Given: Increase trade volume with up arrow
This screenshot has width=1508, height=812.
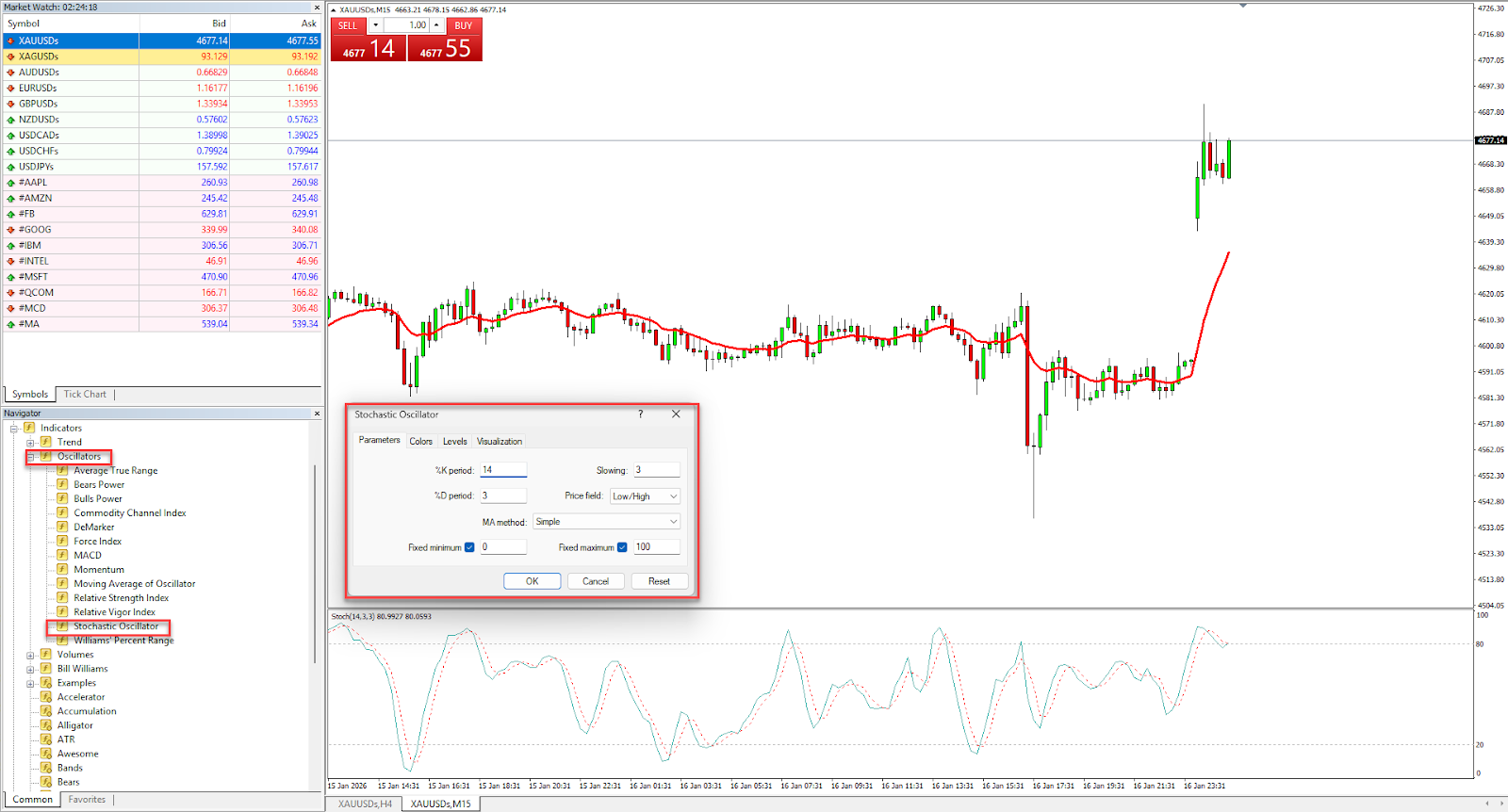Looking at the screenshot, I should point(436,25).
